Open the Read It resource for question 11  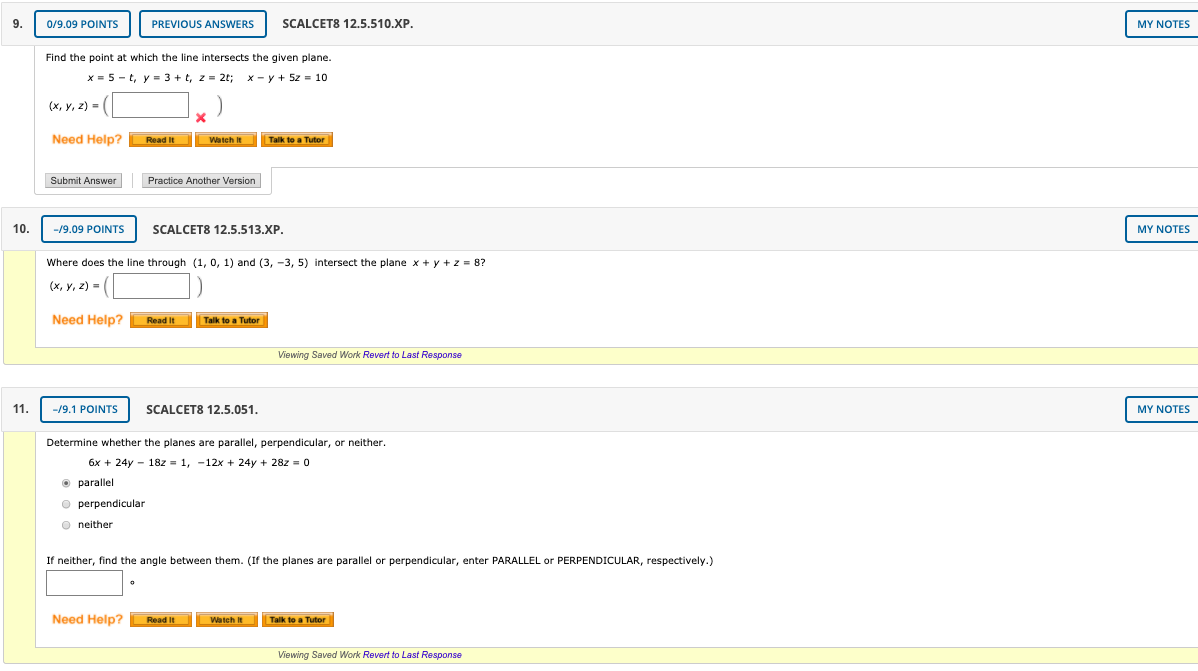(161, 619)
